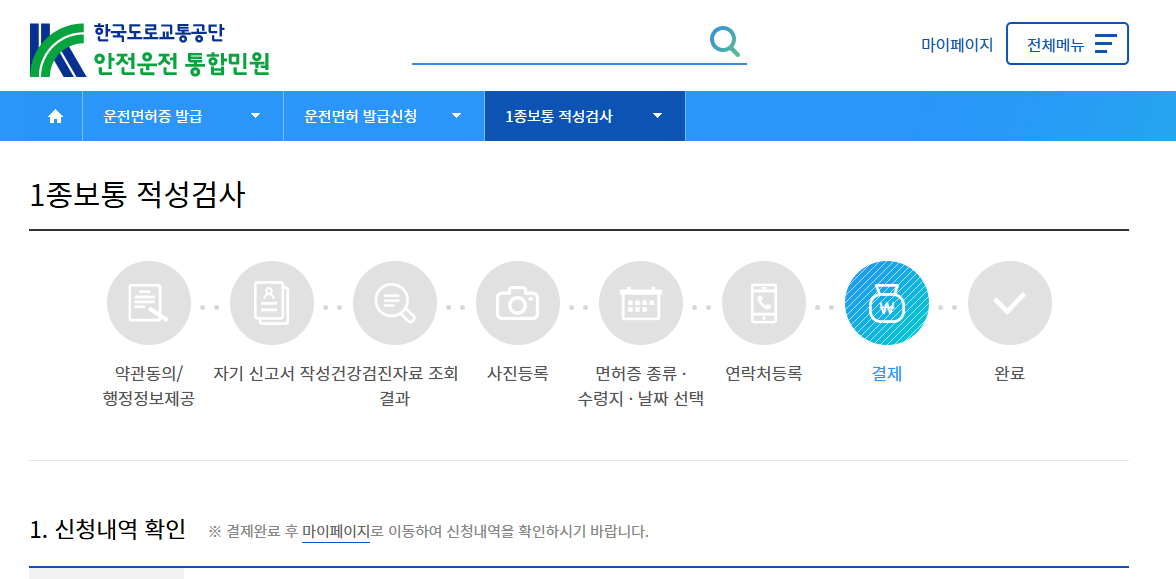Click the 건강검진자료 조회 결과 magnifier icon
The width and height of the screenshot is (1176, 579).
click(395, 302)
